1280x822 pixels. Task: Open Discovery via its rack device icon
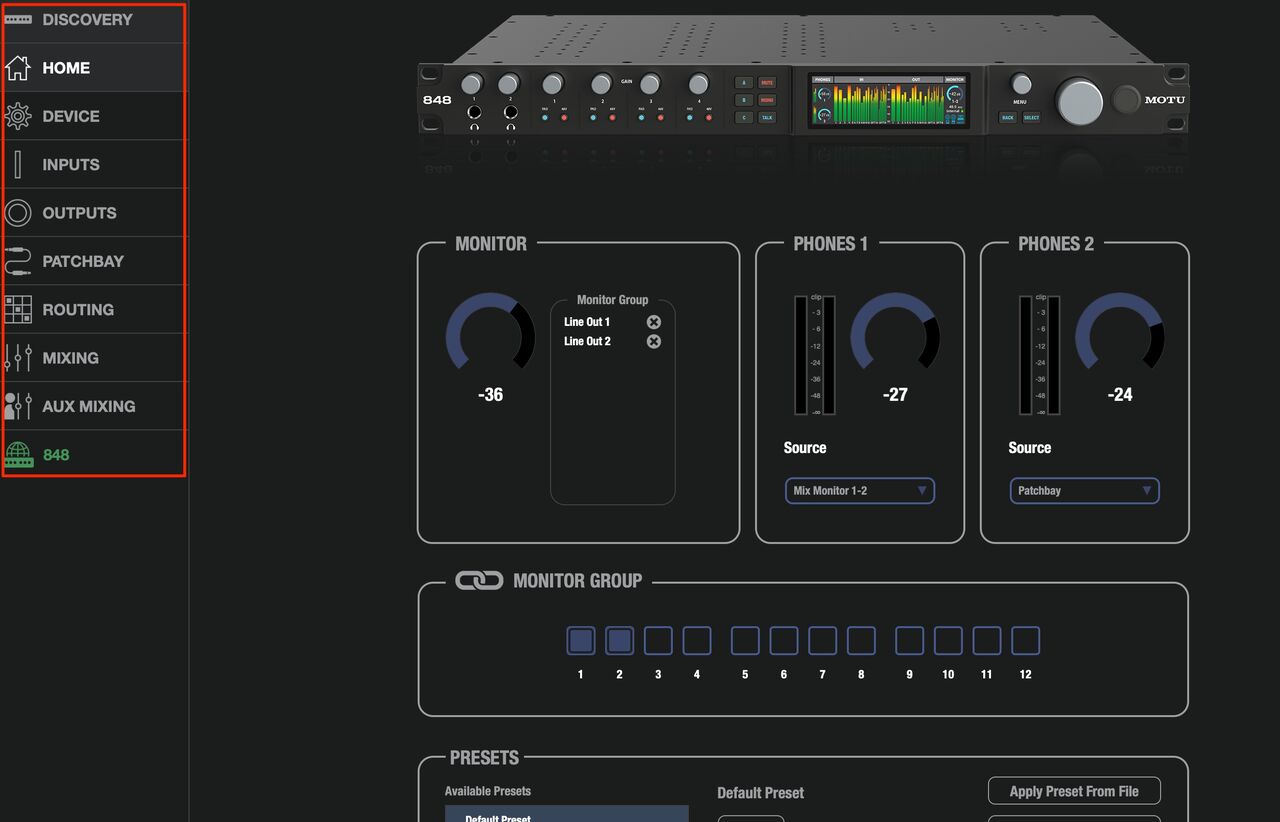tap(18, 20)
